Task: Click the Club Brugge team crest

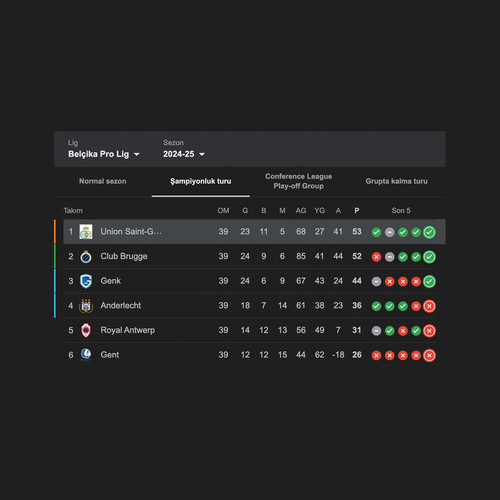Action: click(x=86, y=257)
